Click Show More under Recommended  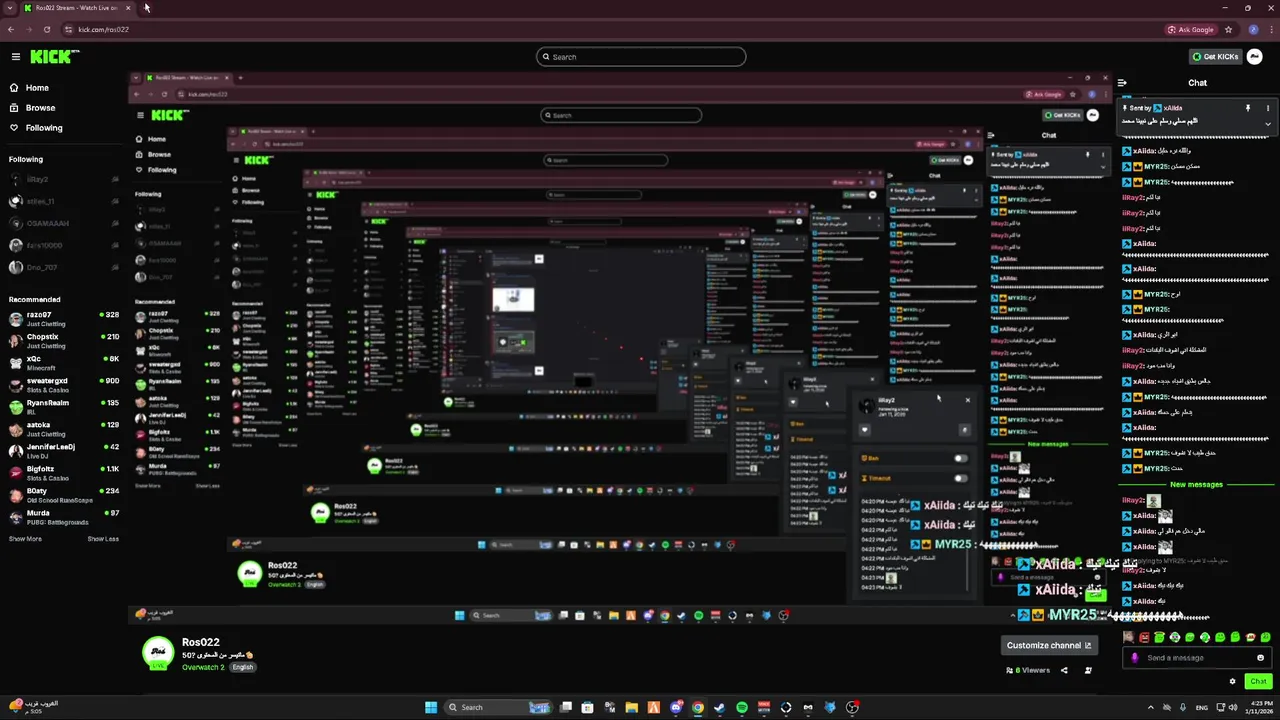pyautogui.click(x=26, y=539)
